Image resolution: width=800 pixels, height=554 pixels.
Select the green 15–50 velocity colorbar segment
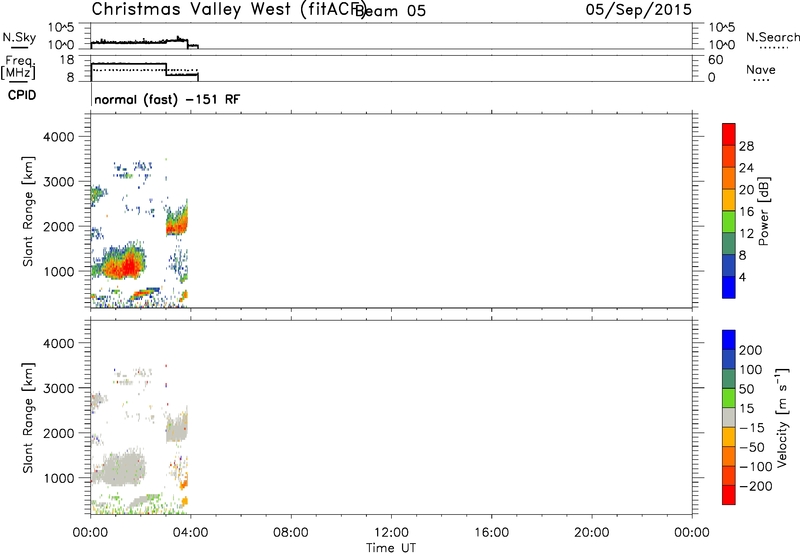tap(729, 398)
